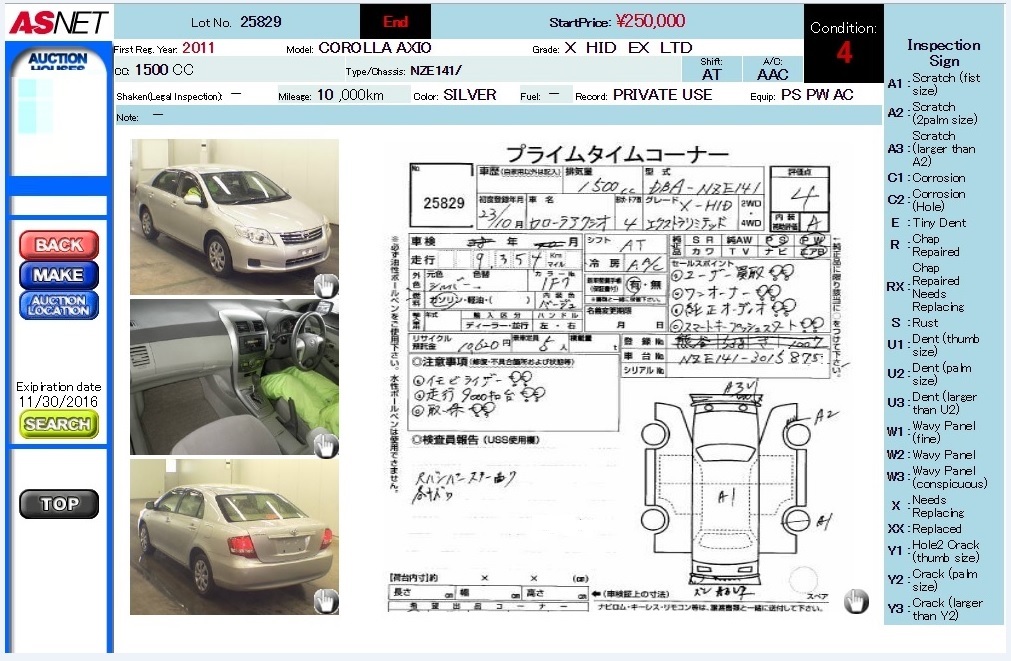Click the ASNET logo
Image resolution: width=1011 pixels, height=661 pixels.
(x=57, y=21)
